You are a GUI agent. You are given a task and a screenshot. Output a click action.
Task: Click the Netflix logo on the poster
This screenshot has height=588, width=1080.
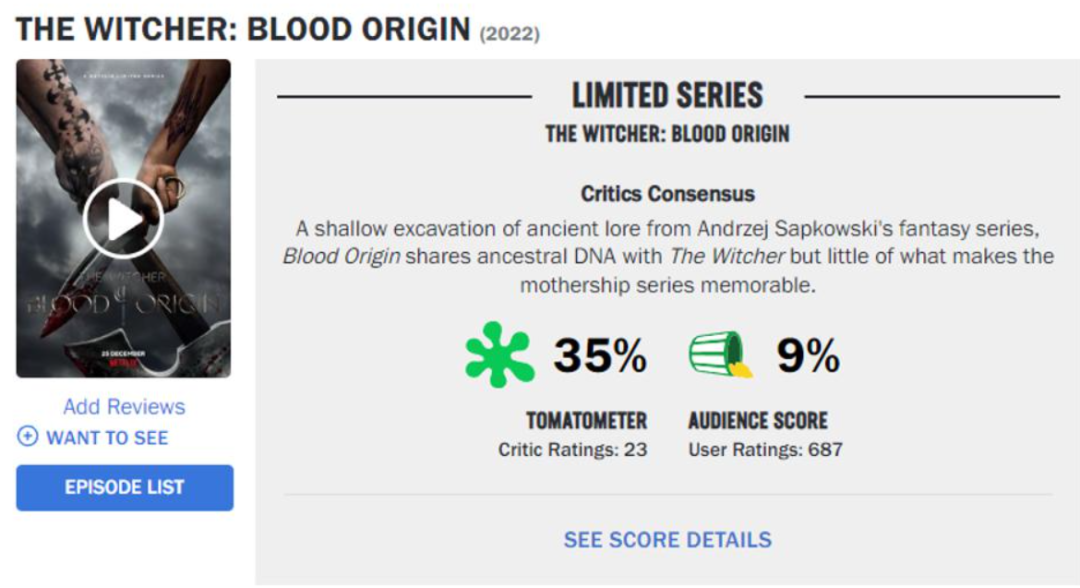pyautogui.click(x=123, y=360)
